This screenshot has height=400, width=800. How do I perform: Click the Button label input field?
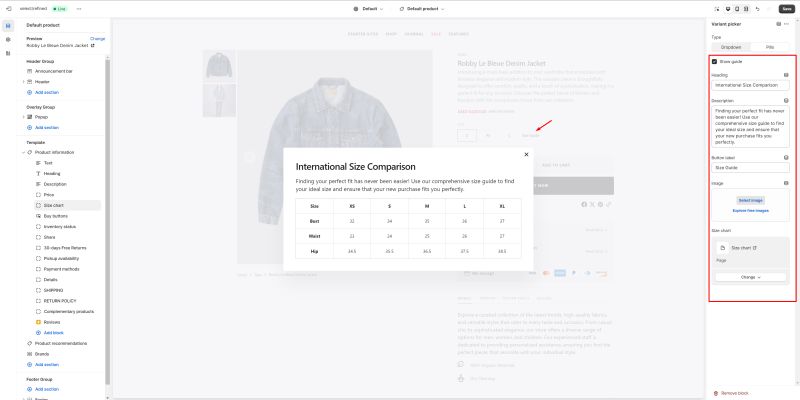point(751,167)
